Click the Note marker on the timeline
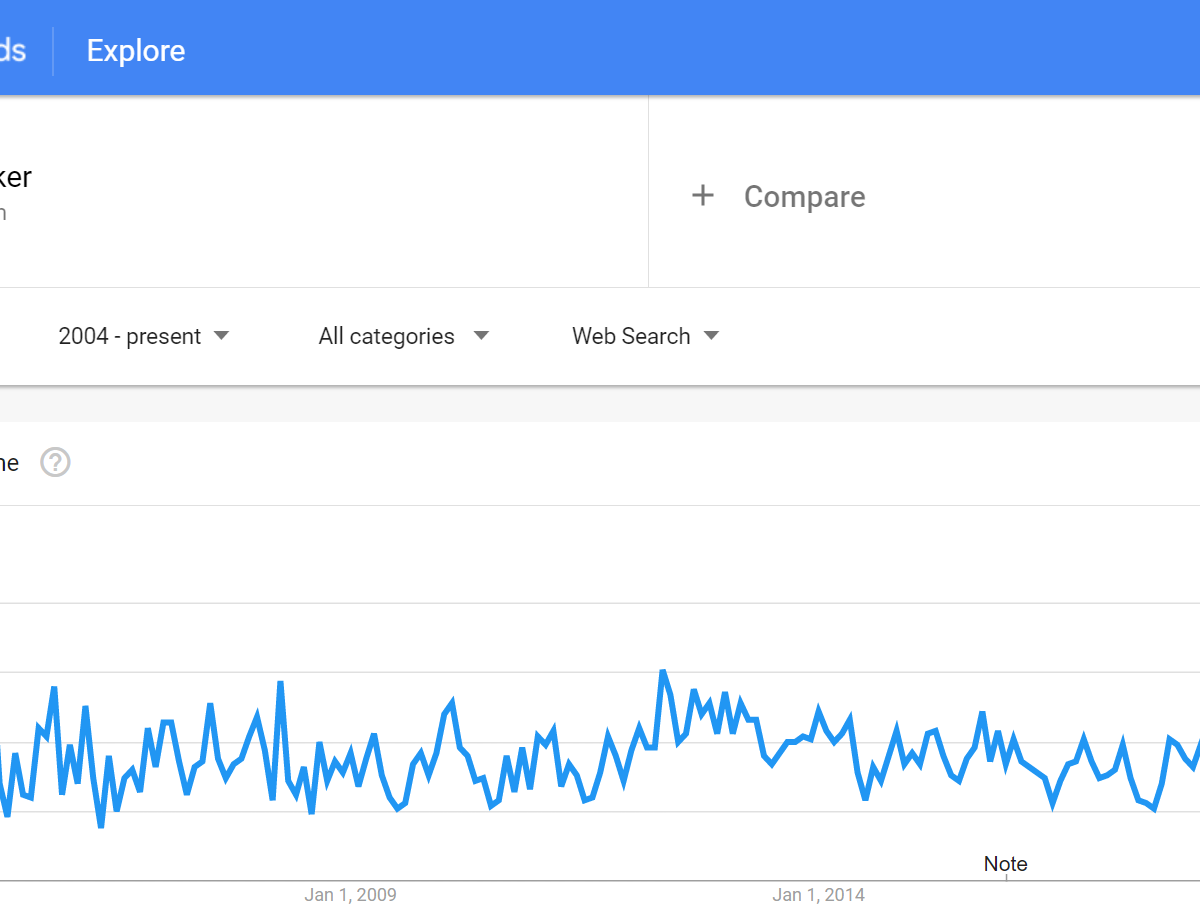Screen dimensions: 1200x912 [x=1005, y=864]
